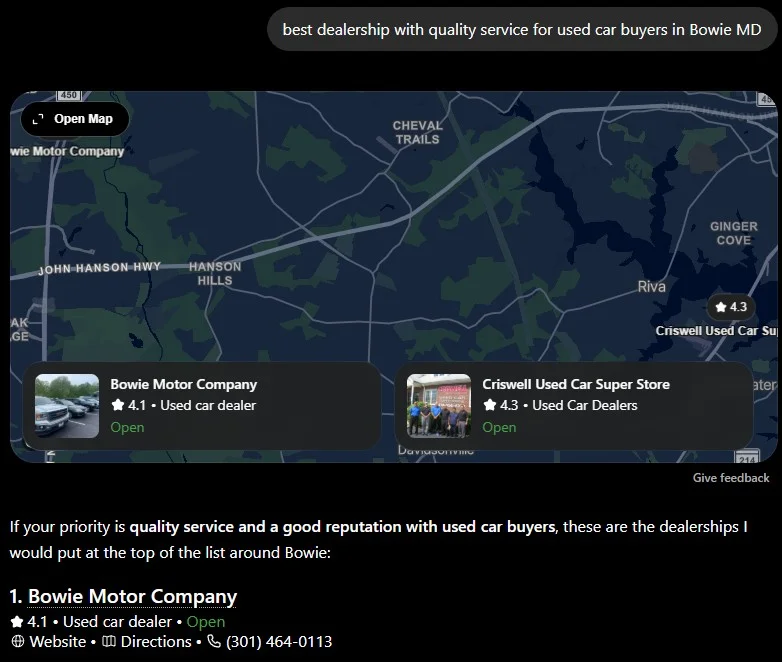Click 'Used Car Dealers' text in Criswell card
782x662 pixels.
585,405
